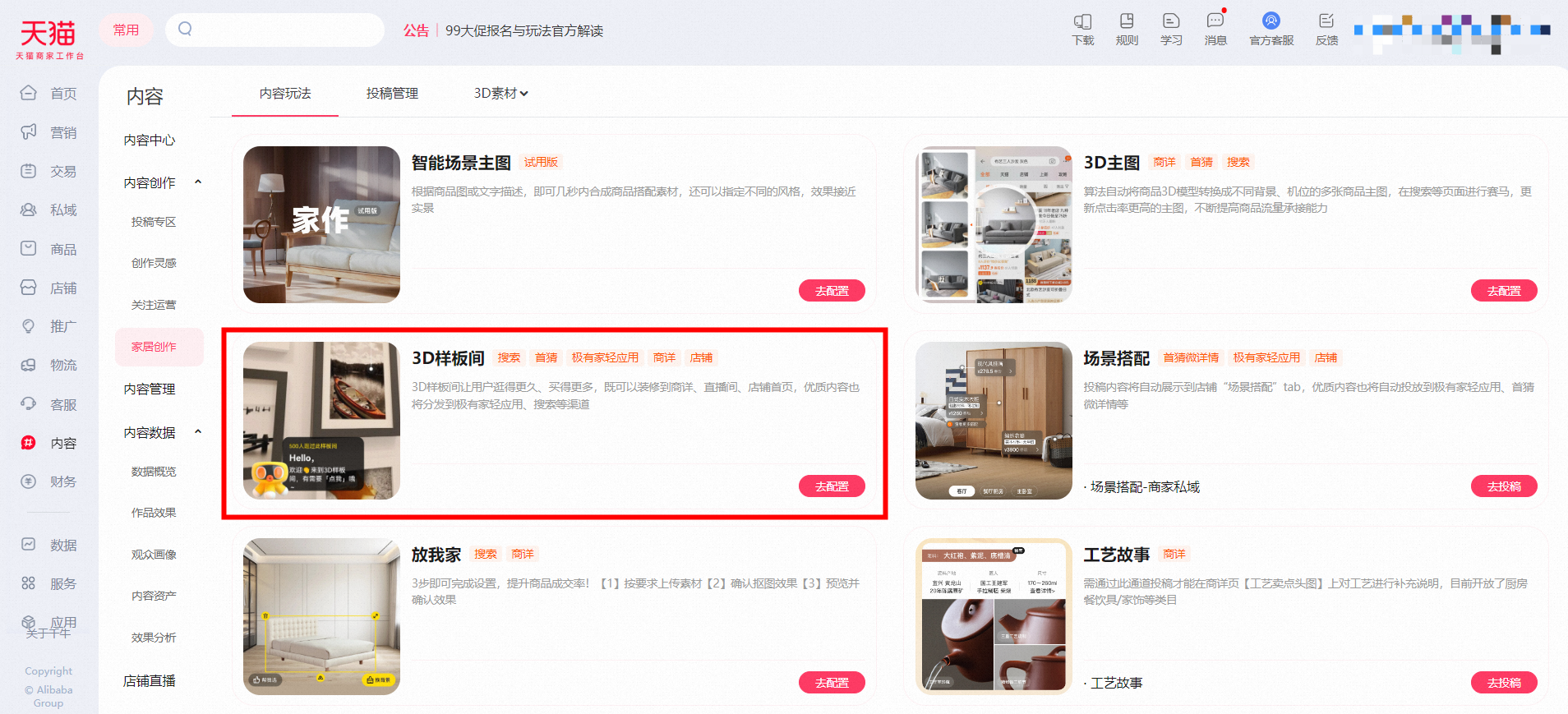Select the 内容玩法 tab
1568x714 pixels.
tap(285, 94)
